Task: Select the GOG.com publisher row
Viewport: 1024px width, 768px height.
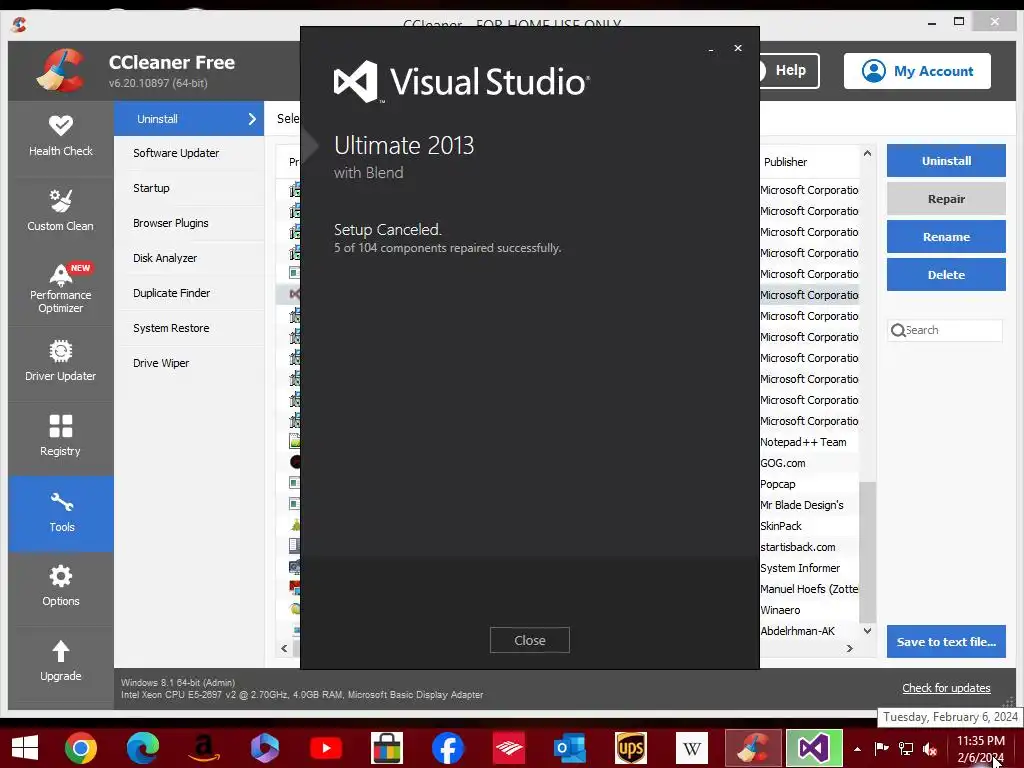Action: pyautogui.click(x=808, y=463)
